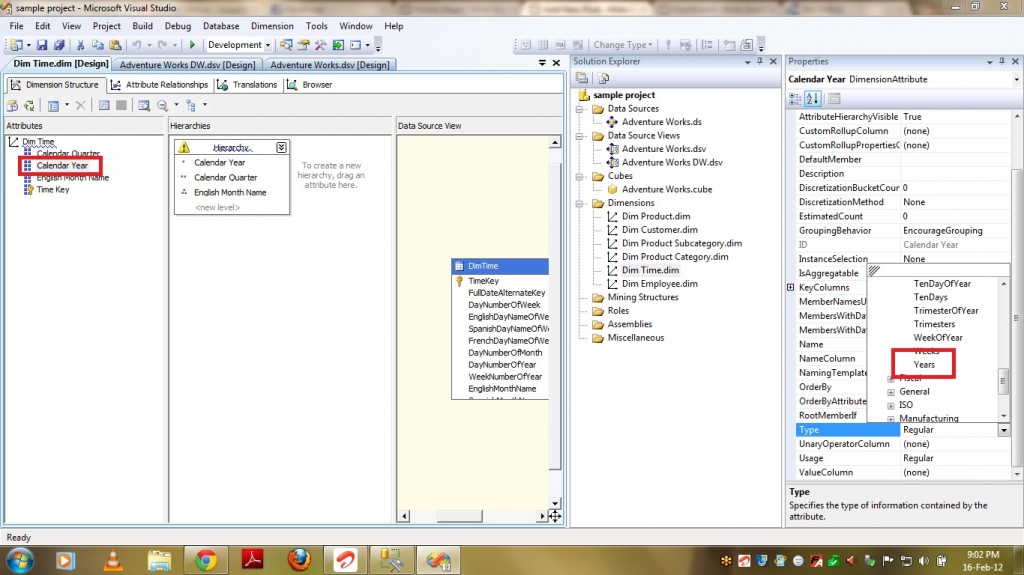Collapse the Hierarchy box using its chevron

[281, 147]
